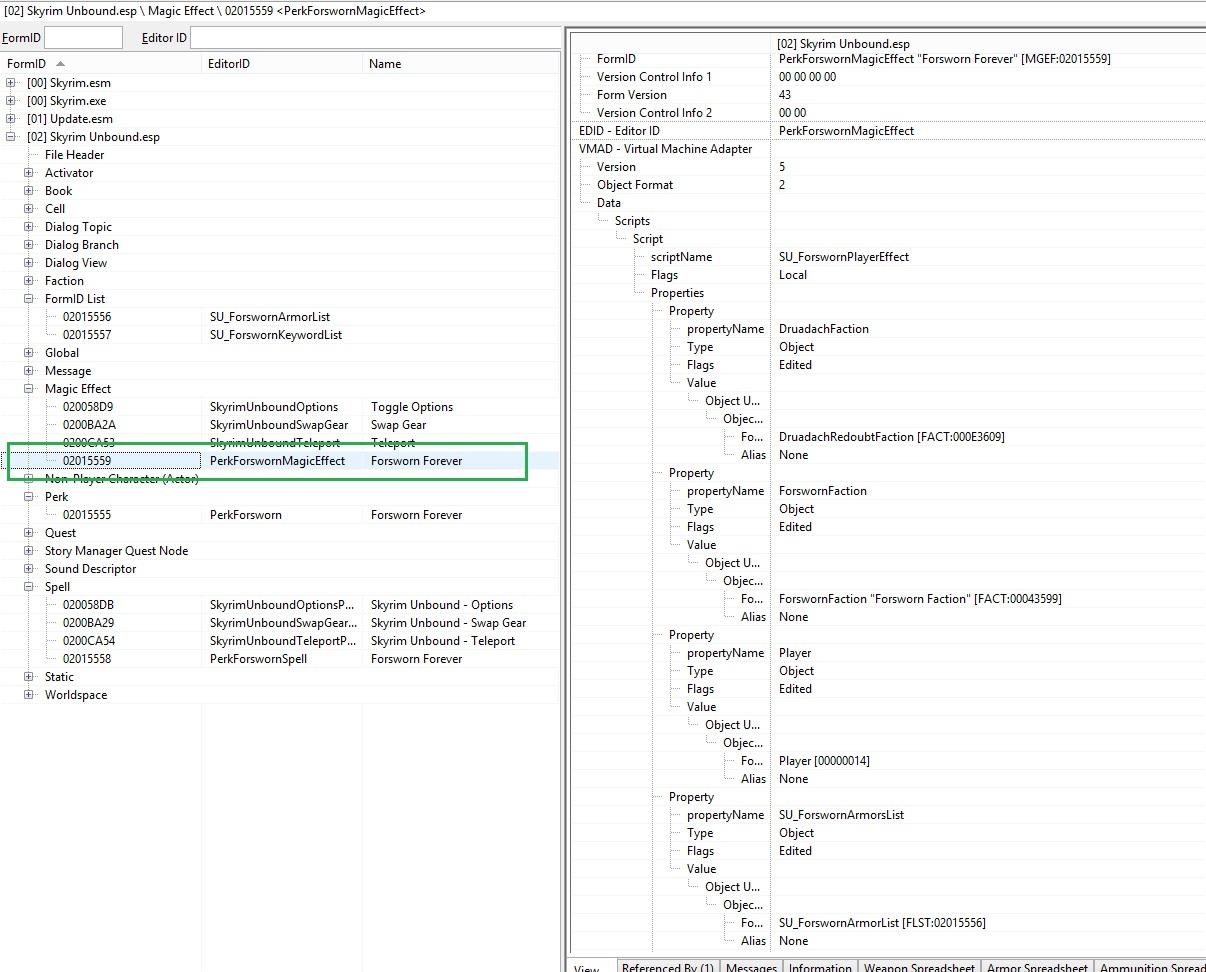Viewport: 1206px width, 972px height.
Task: Open the Armor Spreadsheet tab
Action: click(x=1037, y=966)
